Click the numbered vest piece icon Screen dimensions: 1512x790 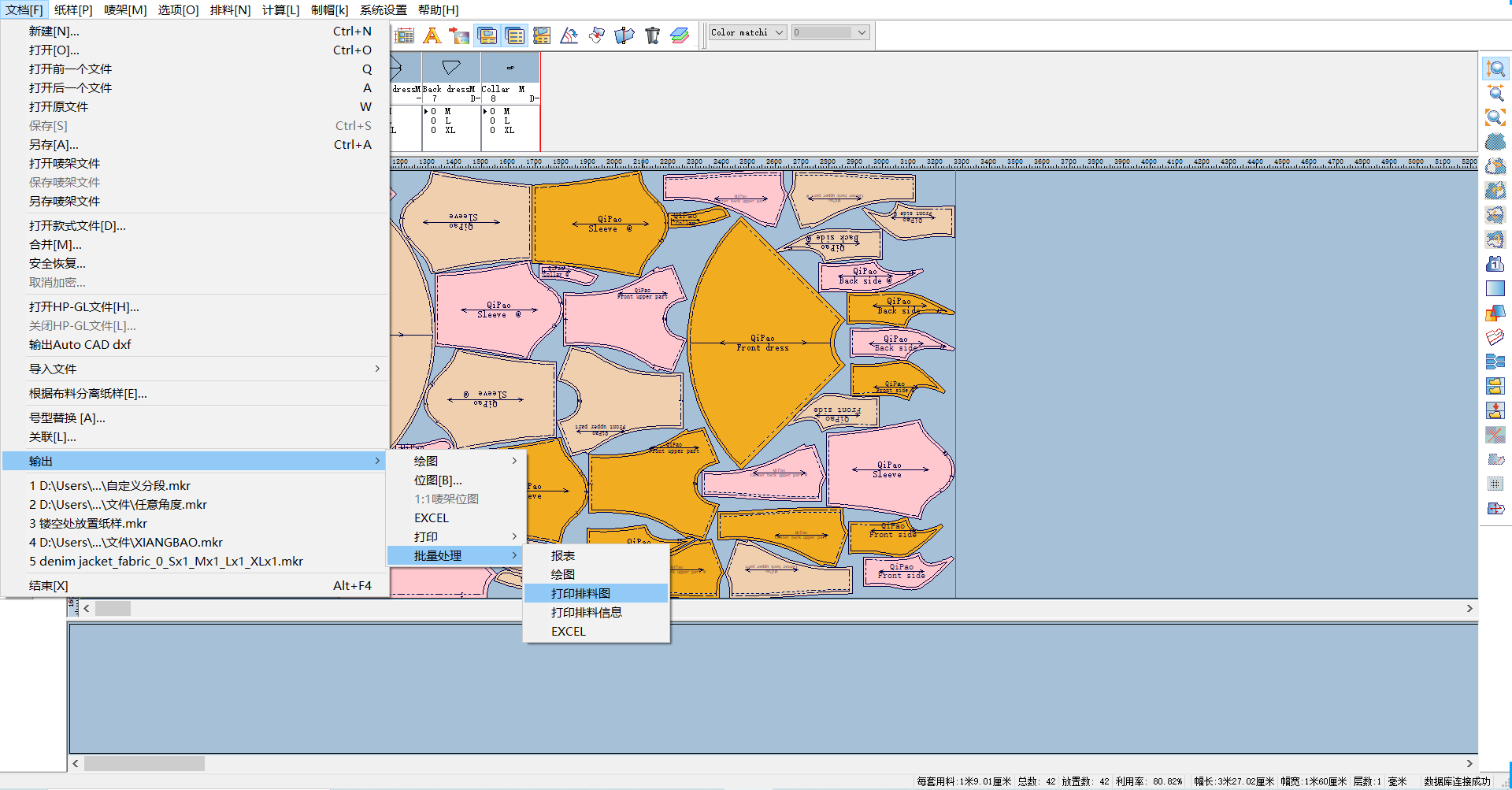tap(1495, 264)
